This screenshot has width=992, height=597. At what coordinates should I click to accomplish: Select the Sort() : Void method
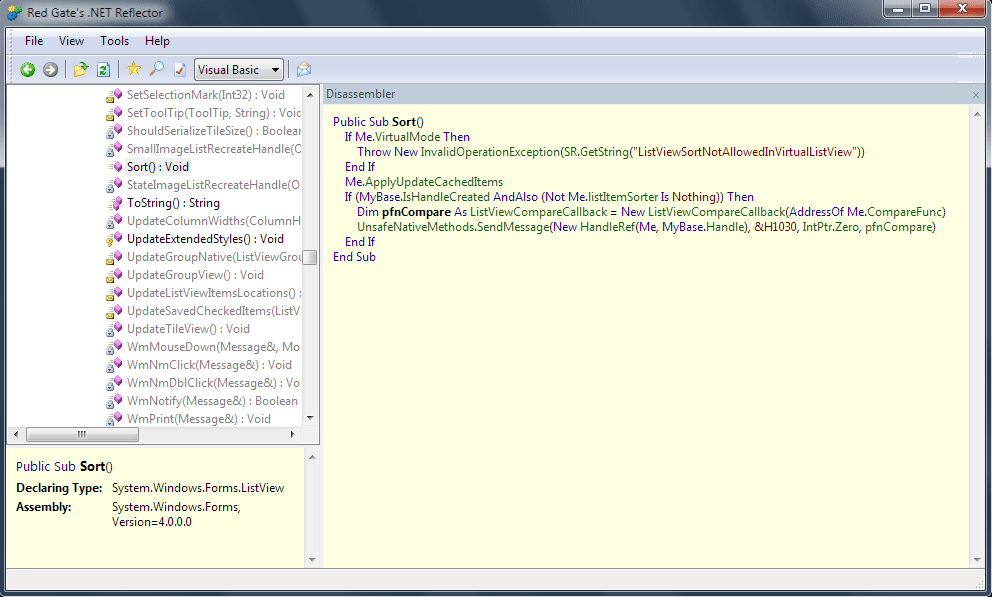pos(158,167)
